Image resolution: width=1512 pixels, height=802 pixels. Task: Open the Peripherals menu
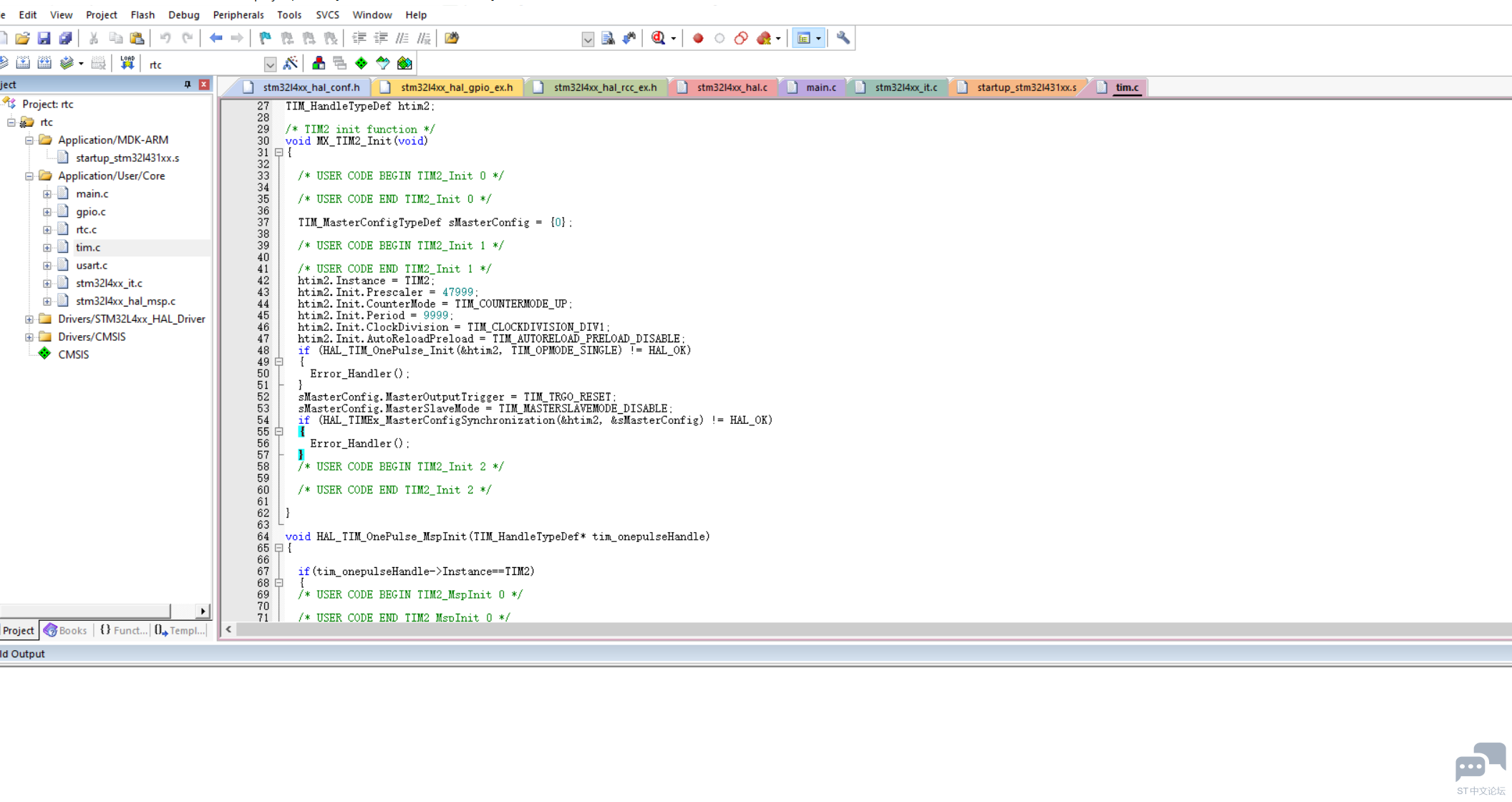238,14
